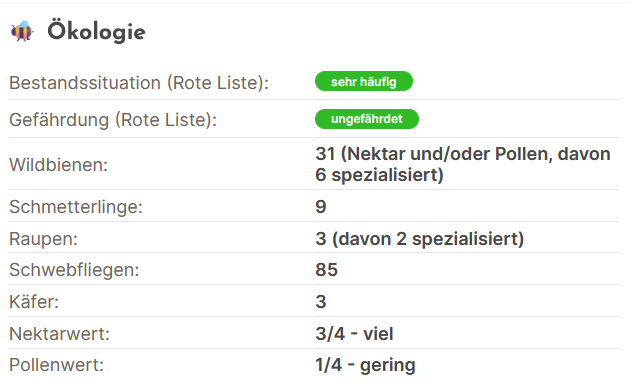This screenshot has width=632, height=386.
Task: Click the Raupen label
Action: click(44, 239)
